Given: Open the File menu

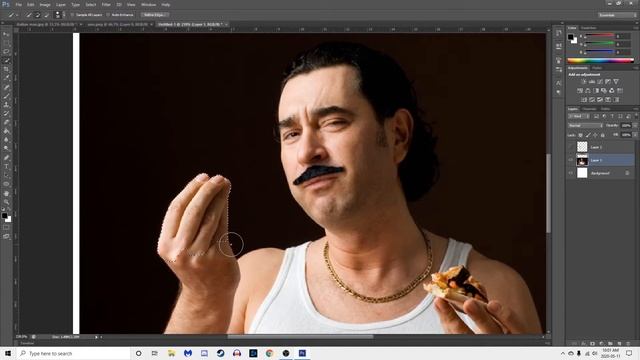Looking at the screenshot, I should click(x=19, y=4).
